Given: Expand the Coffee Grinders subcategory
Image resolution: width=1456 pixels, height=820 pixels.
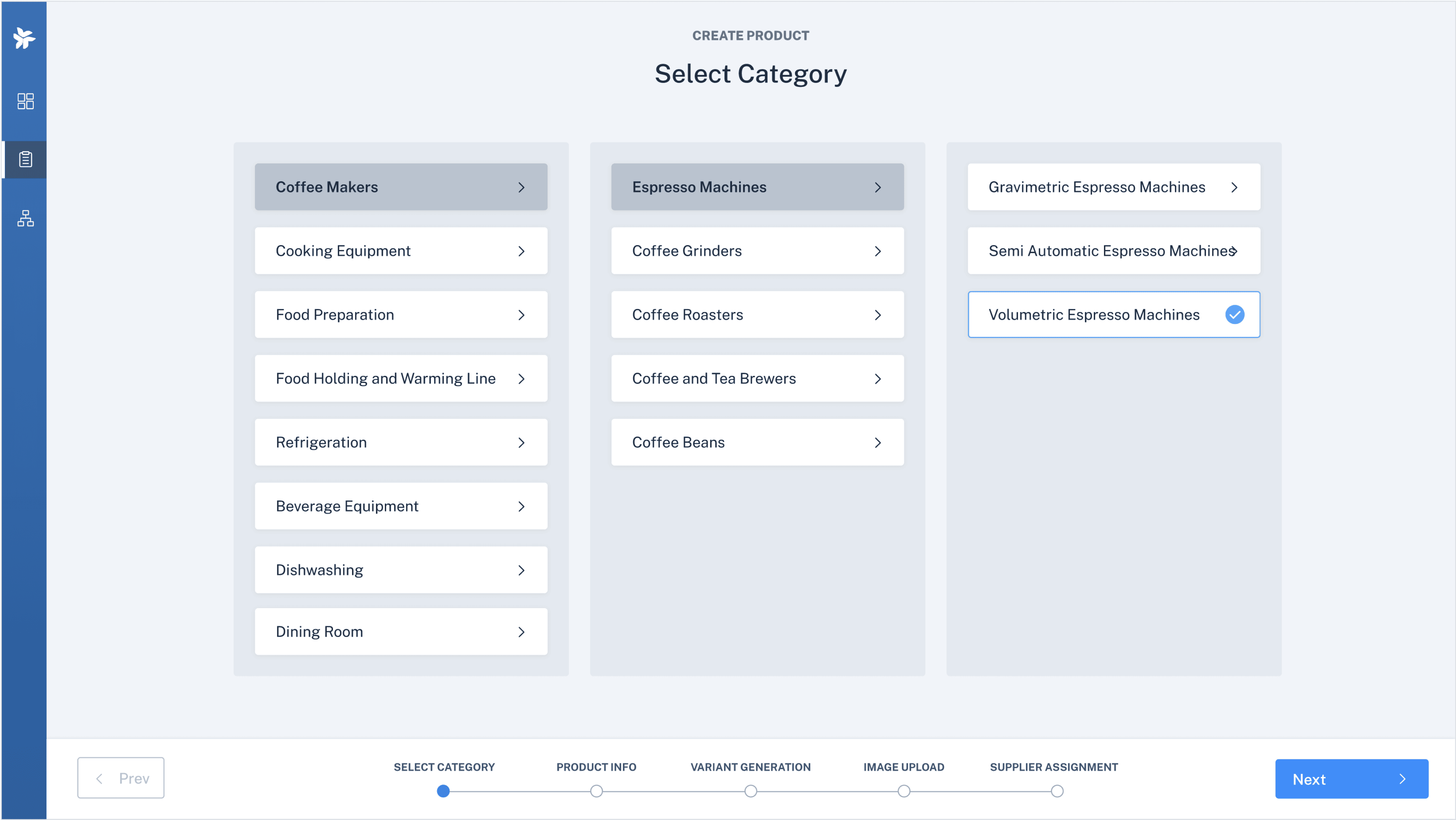Looking at the screenshot, I should tap(757, 251).
